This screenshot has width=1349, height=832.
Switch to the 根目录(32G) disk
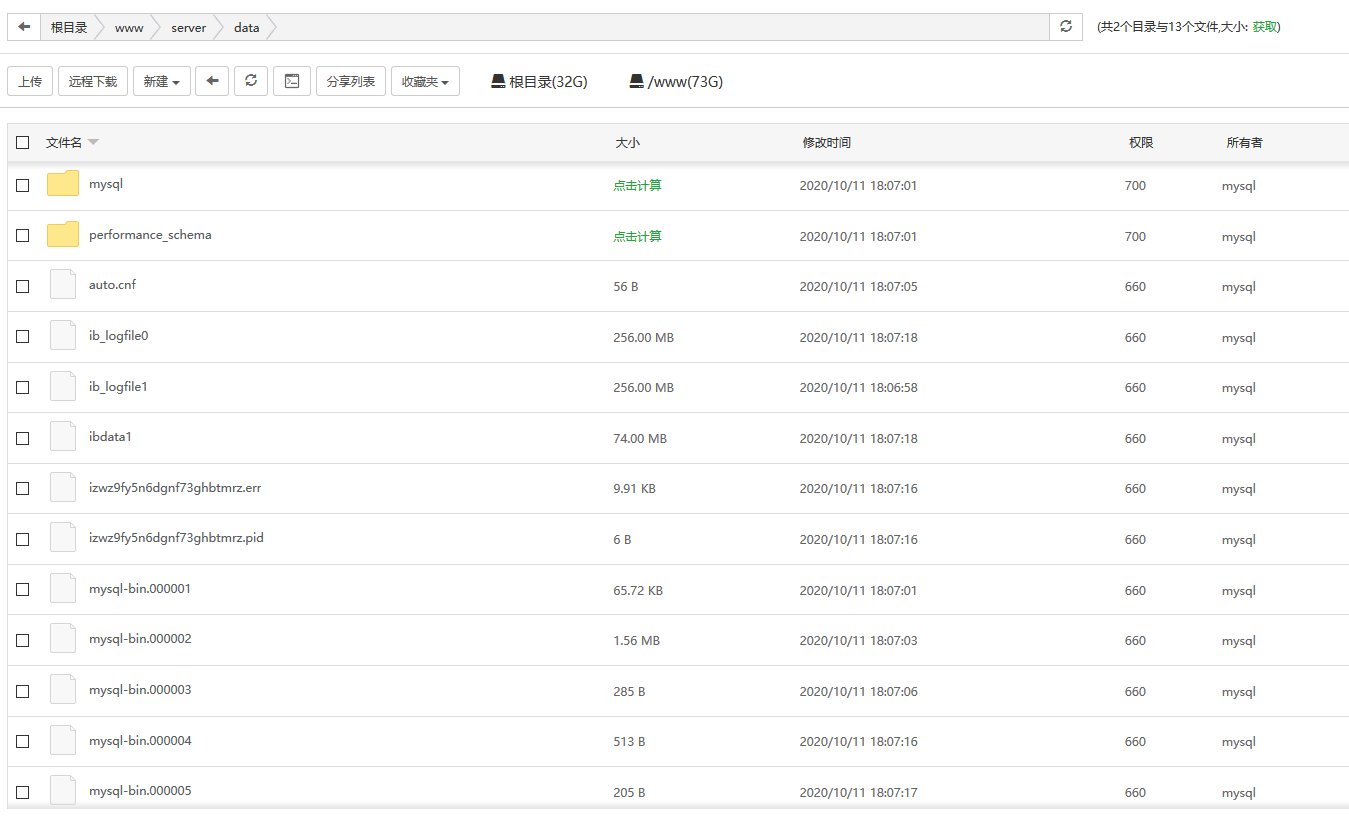[539, 82]
